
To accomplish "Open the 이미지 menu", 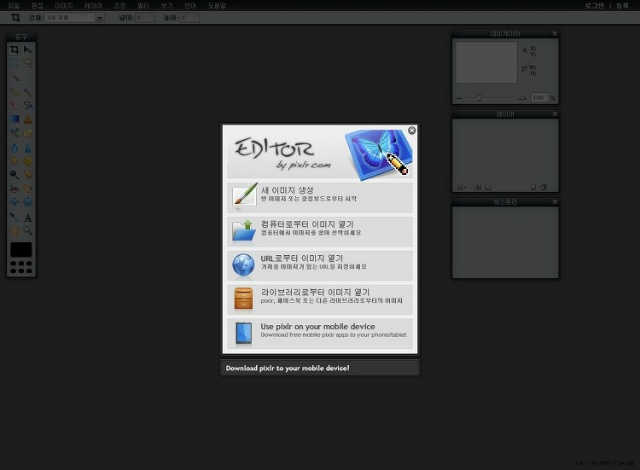I will (x=63, y=6).
